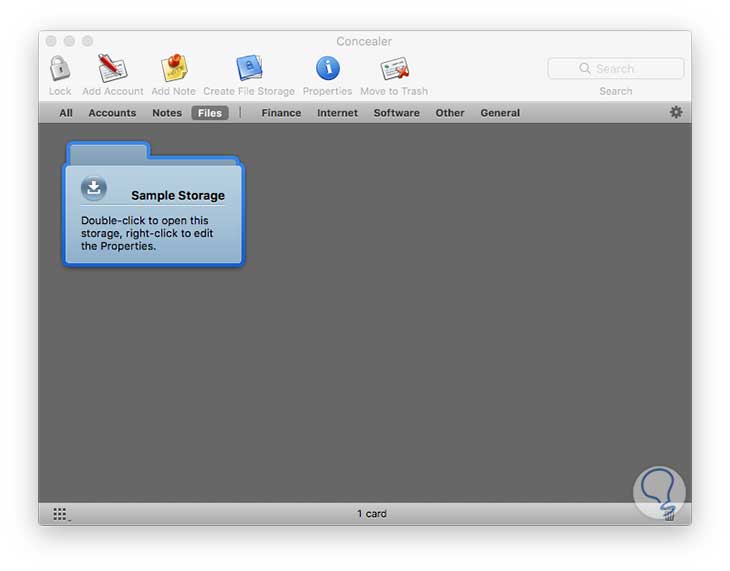Click the Move to Trash icon

pos(394,68)
